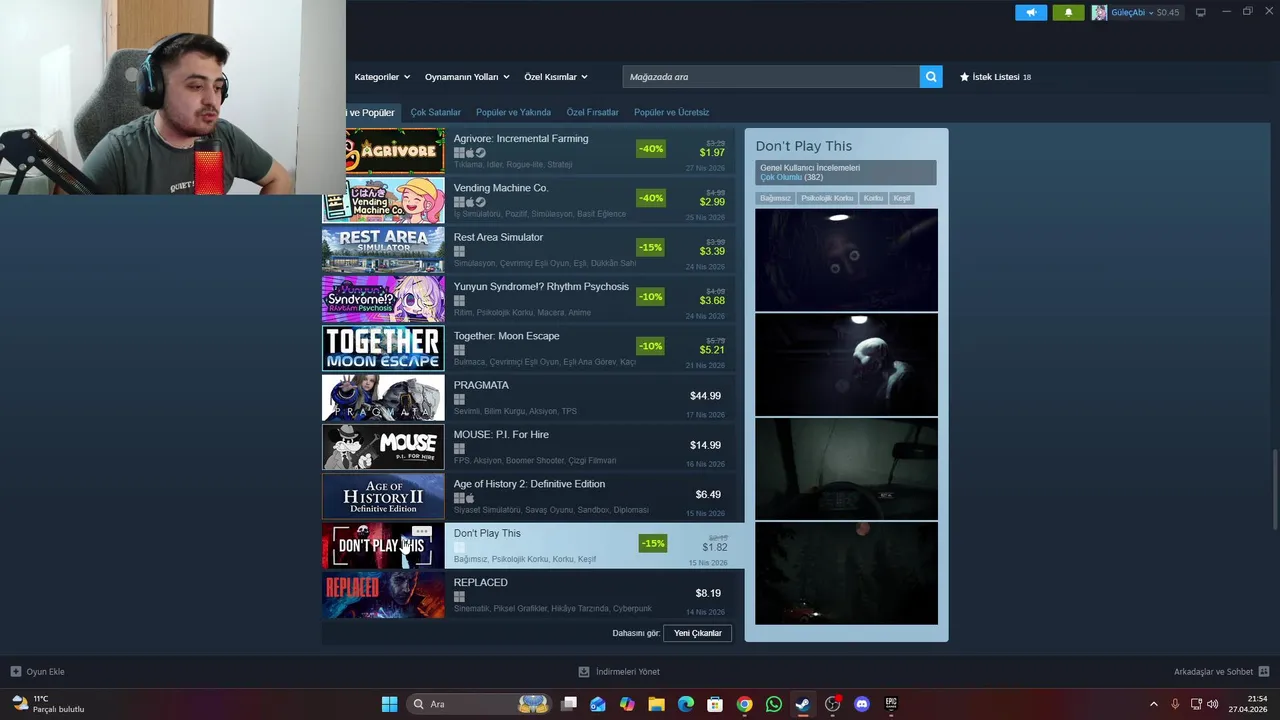Launch Outlook from the taskbar
Screen dimensions: 1280x720
coord(598,704)
